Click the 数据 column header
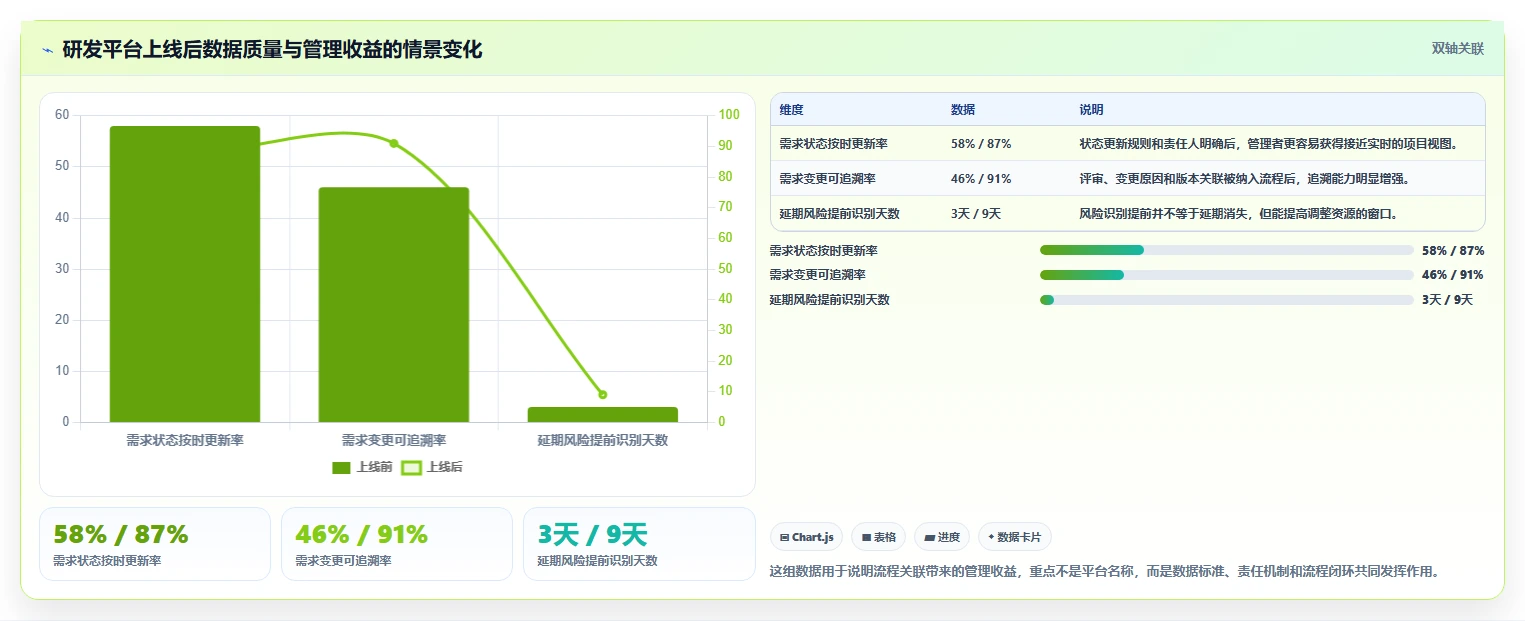 [x=963, y=110]
